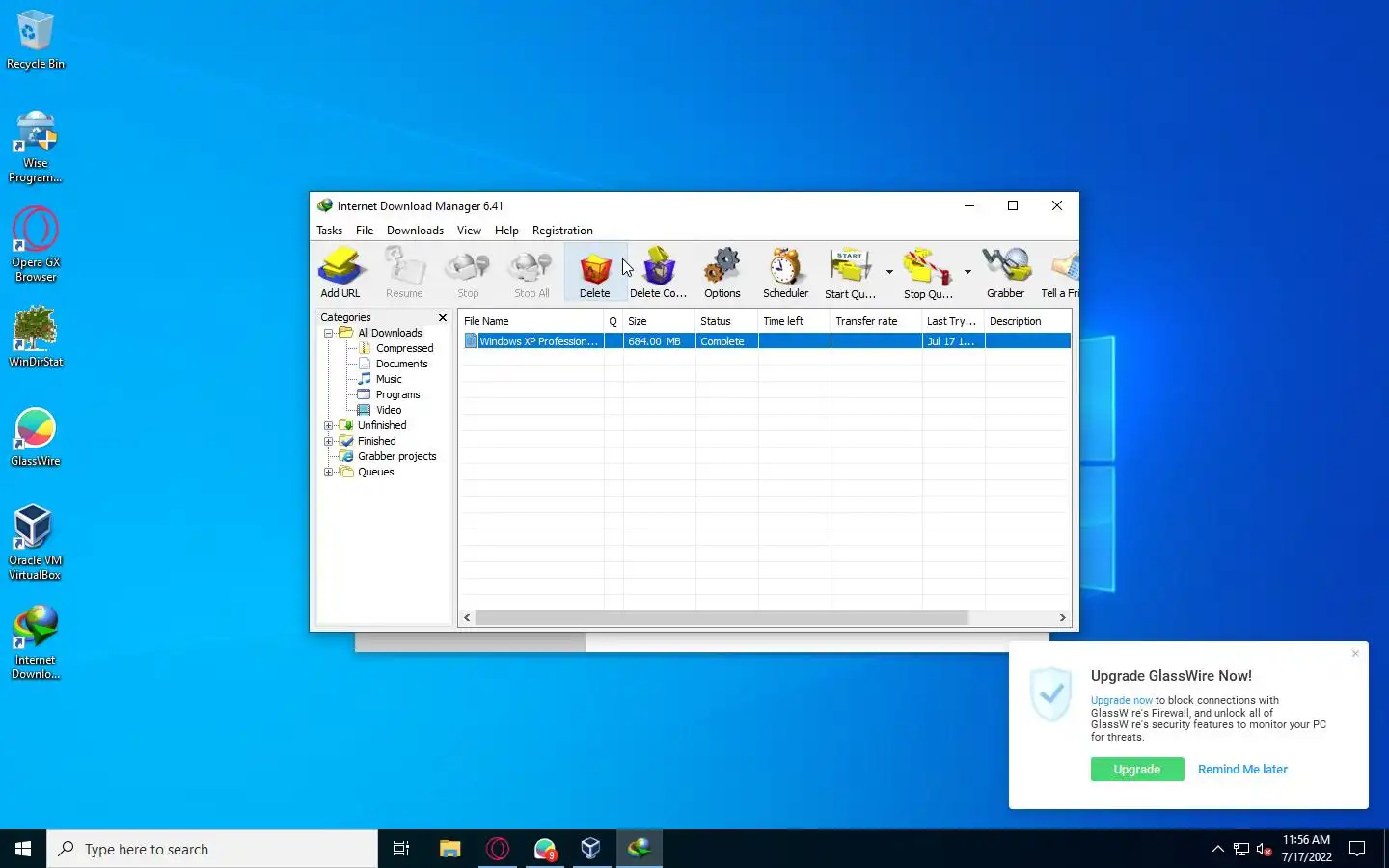Open the Tasks menu
This screenshot has width=1389, height=868.
(x=329, y=231)
